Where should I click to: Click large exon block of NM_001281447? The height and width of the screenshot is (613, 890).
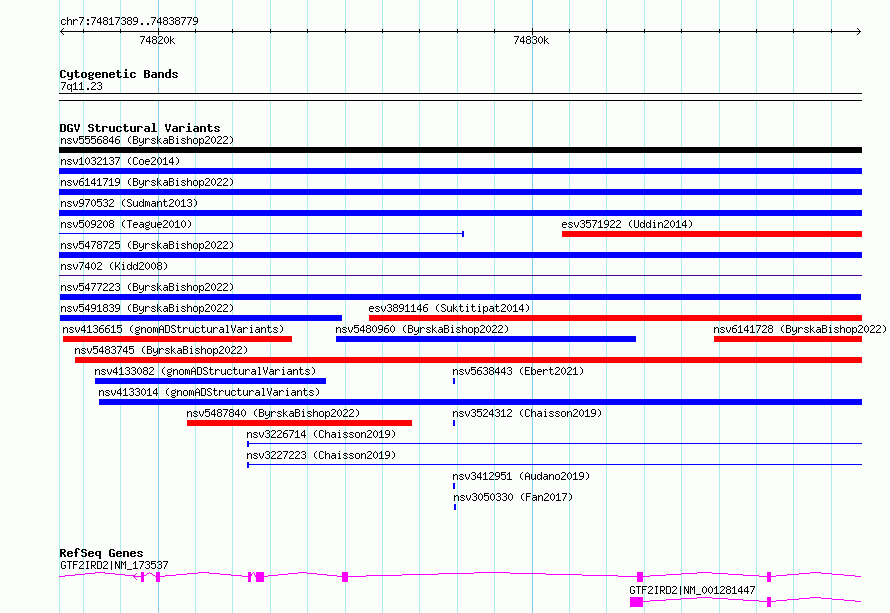point(636,602)
